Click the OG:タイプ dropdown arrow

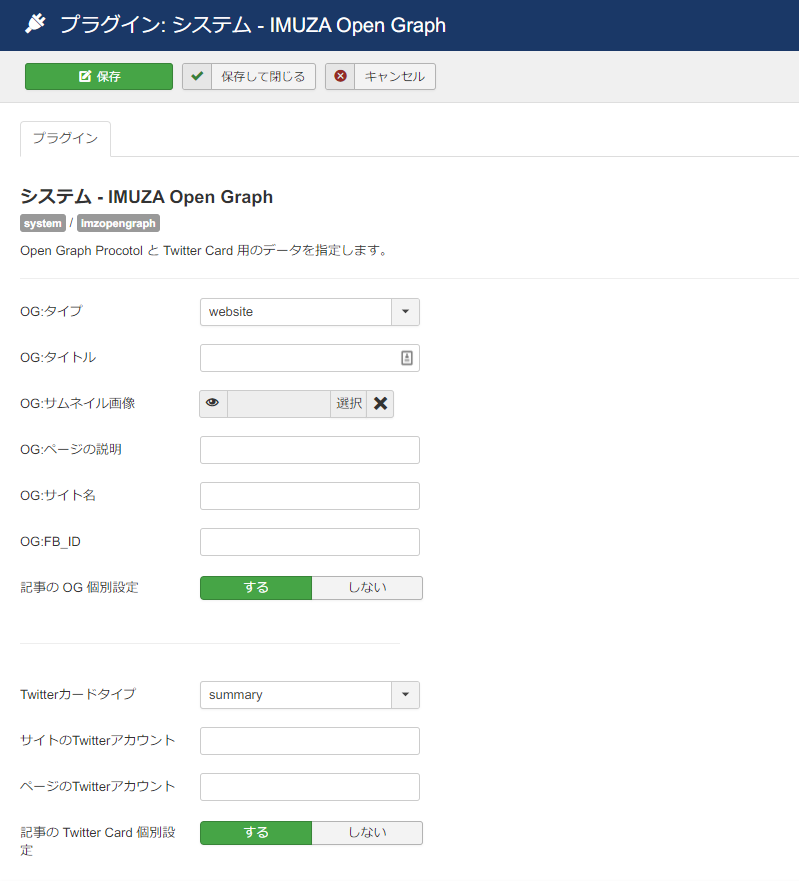click(405, 312)
